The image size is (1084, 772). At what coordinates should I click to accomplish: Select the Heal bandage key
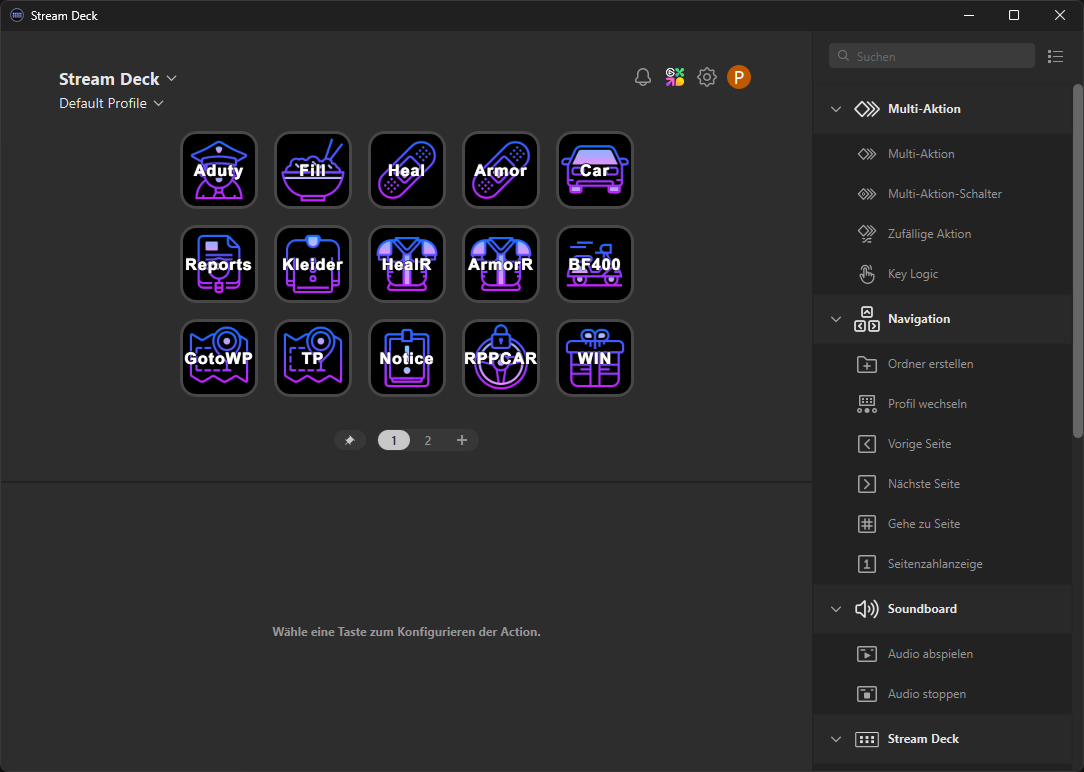click(406, 170)
